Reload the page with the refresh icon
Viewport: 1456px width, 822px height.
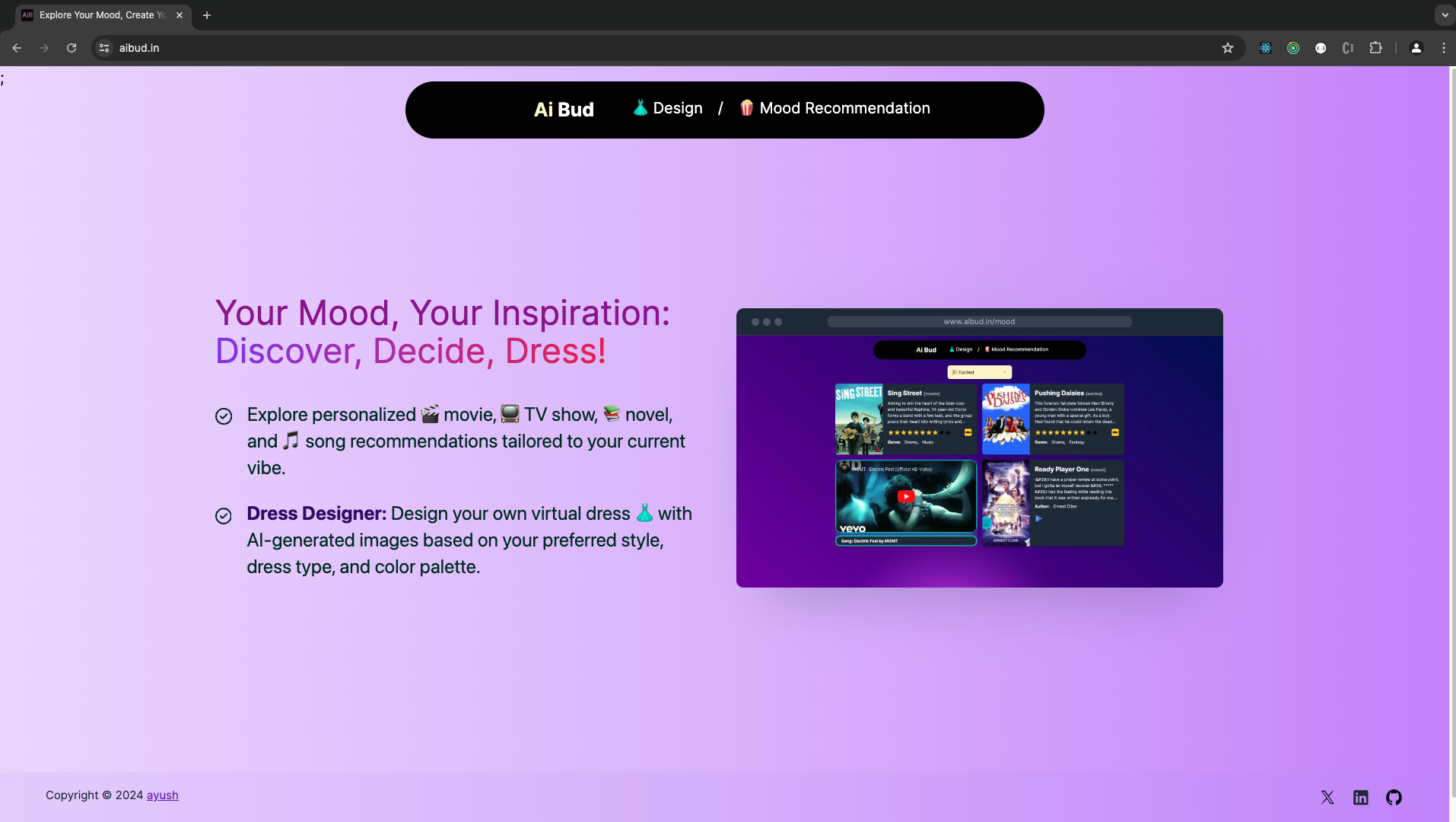[x=72, y=48]
